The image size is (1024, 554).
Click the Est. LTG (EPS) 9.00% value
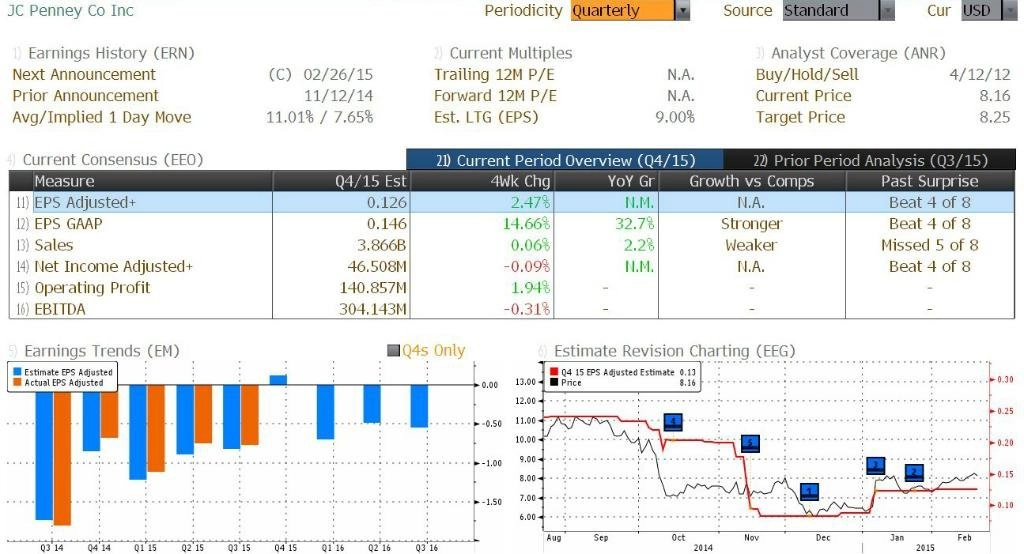[x=675, y=117]
